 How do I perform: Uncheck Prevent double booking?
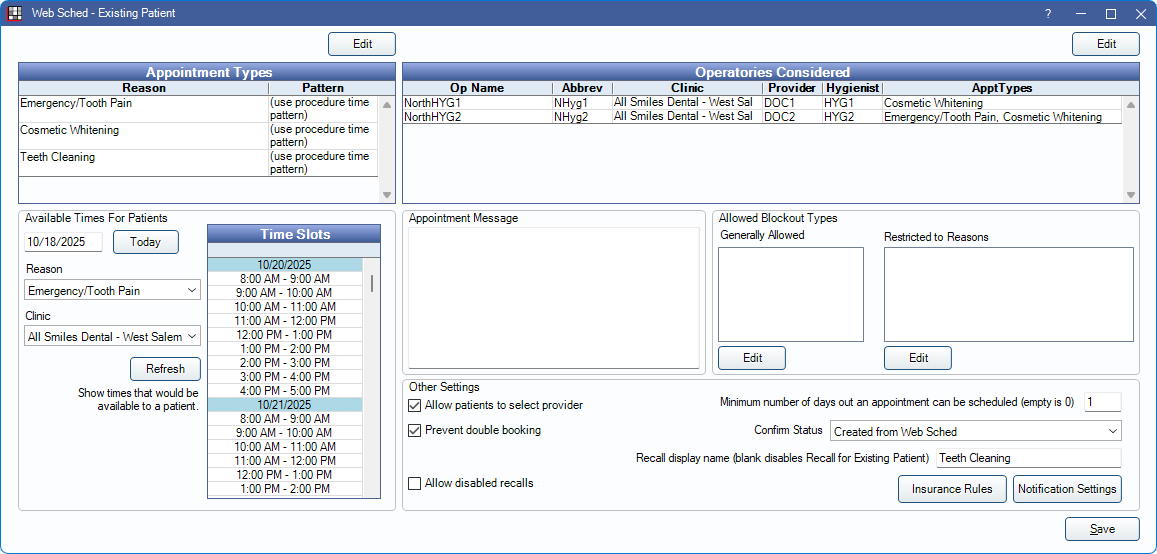pos(415,431)
